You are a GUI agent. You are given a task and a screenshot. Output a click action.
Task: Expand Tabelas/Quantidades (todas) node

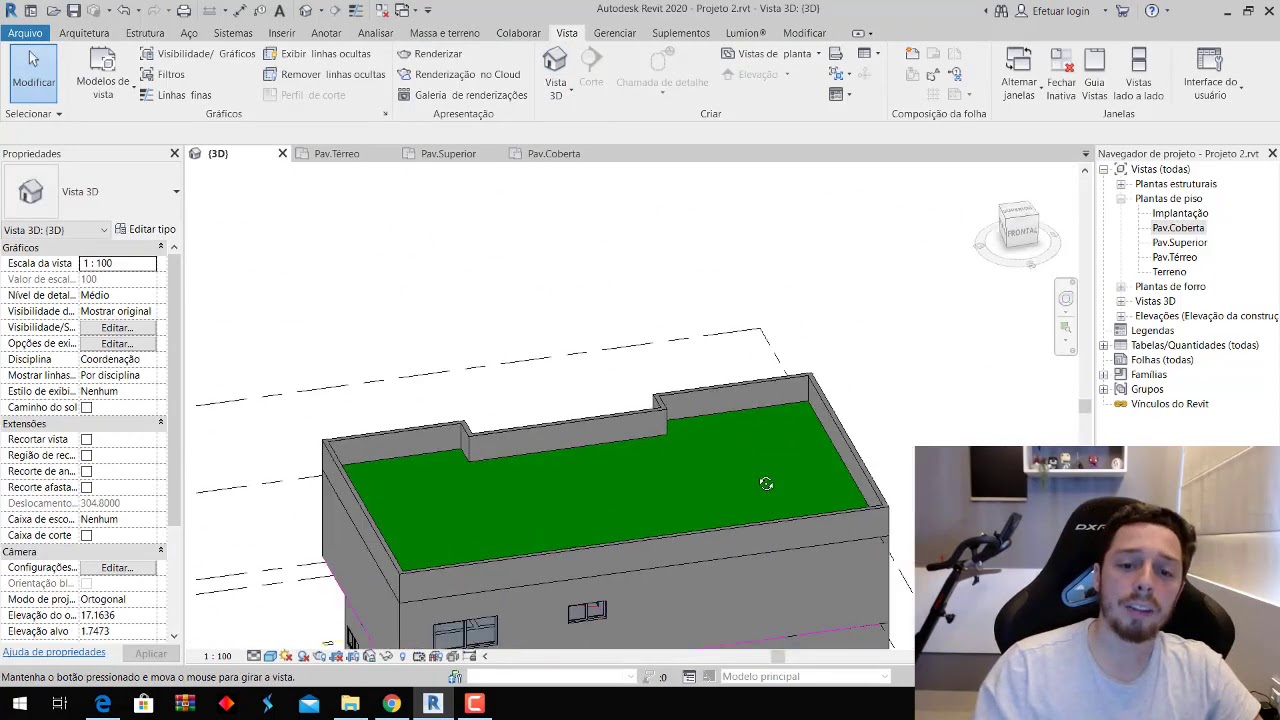[1104, 345]
